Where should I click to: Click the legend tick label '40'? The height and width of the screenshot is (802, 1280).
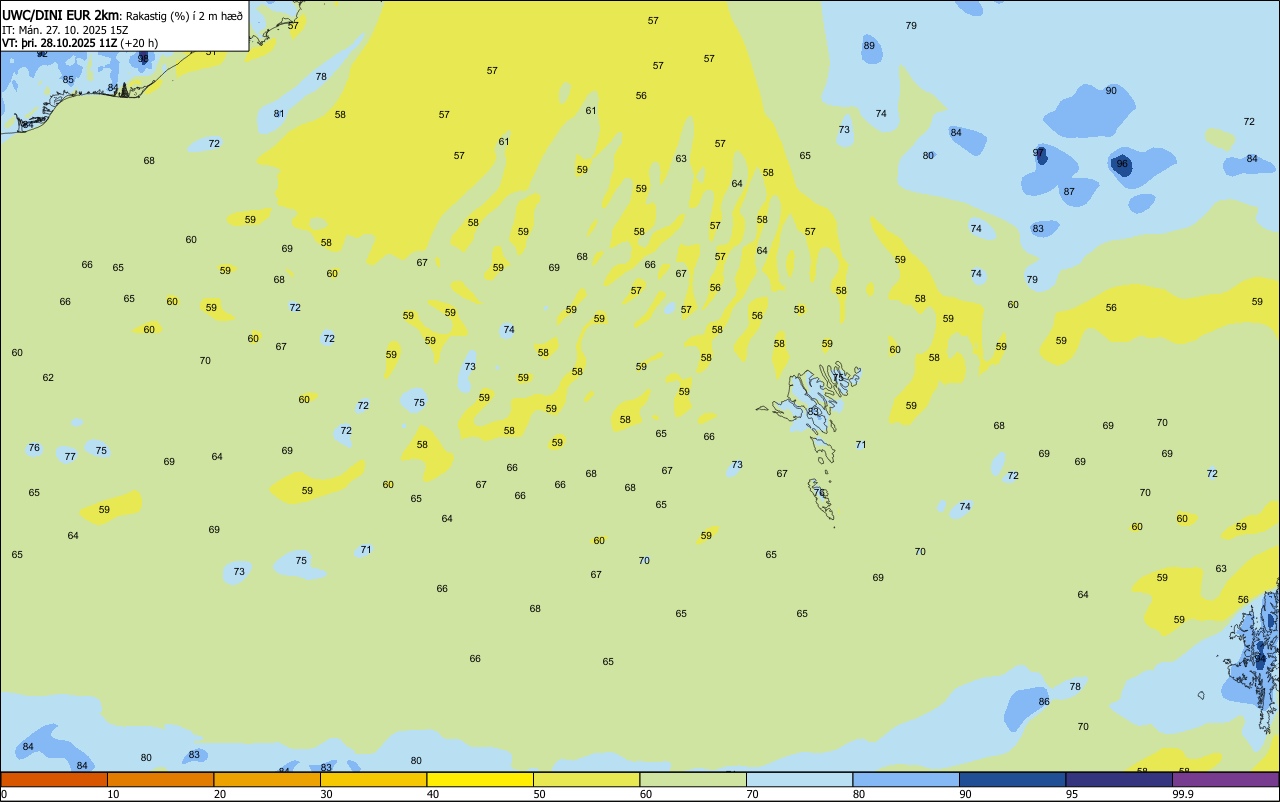pyautogui.click(x=433, y=794)
